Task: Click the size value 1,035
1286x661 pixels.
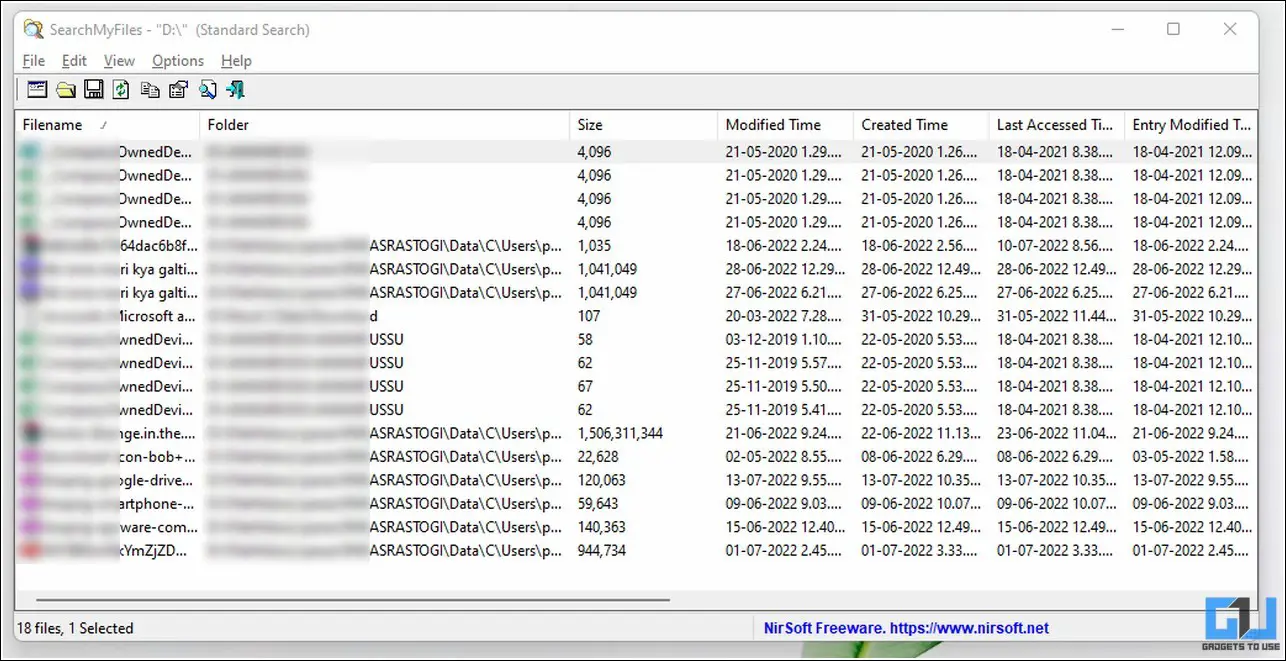Action: [594, 245]
